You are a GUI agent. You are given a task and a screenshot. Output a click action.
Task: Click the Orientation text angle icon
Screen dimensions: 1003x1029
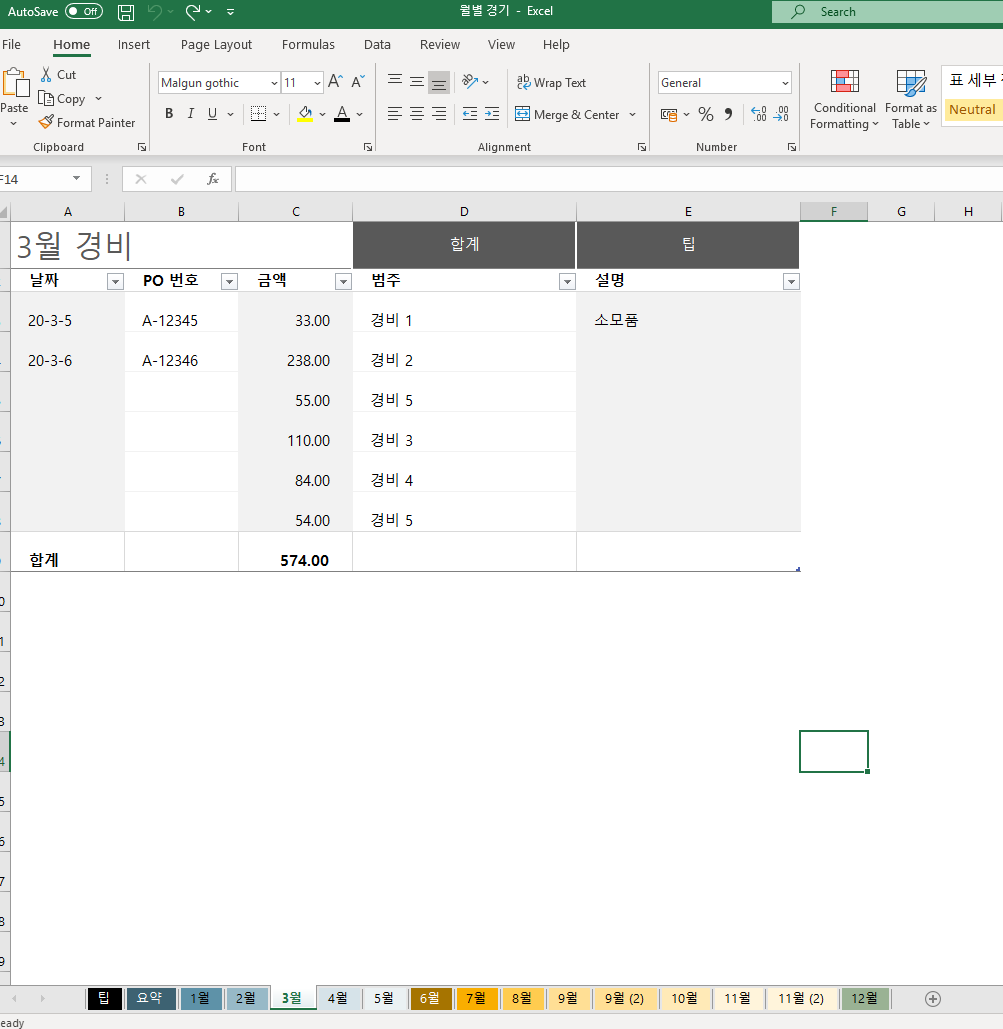pyautogui.click(x=470, y=81)
